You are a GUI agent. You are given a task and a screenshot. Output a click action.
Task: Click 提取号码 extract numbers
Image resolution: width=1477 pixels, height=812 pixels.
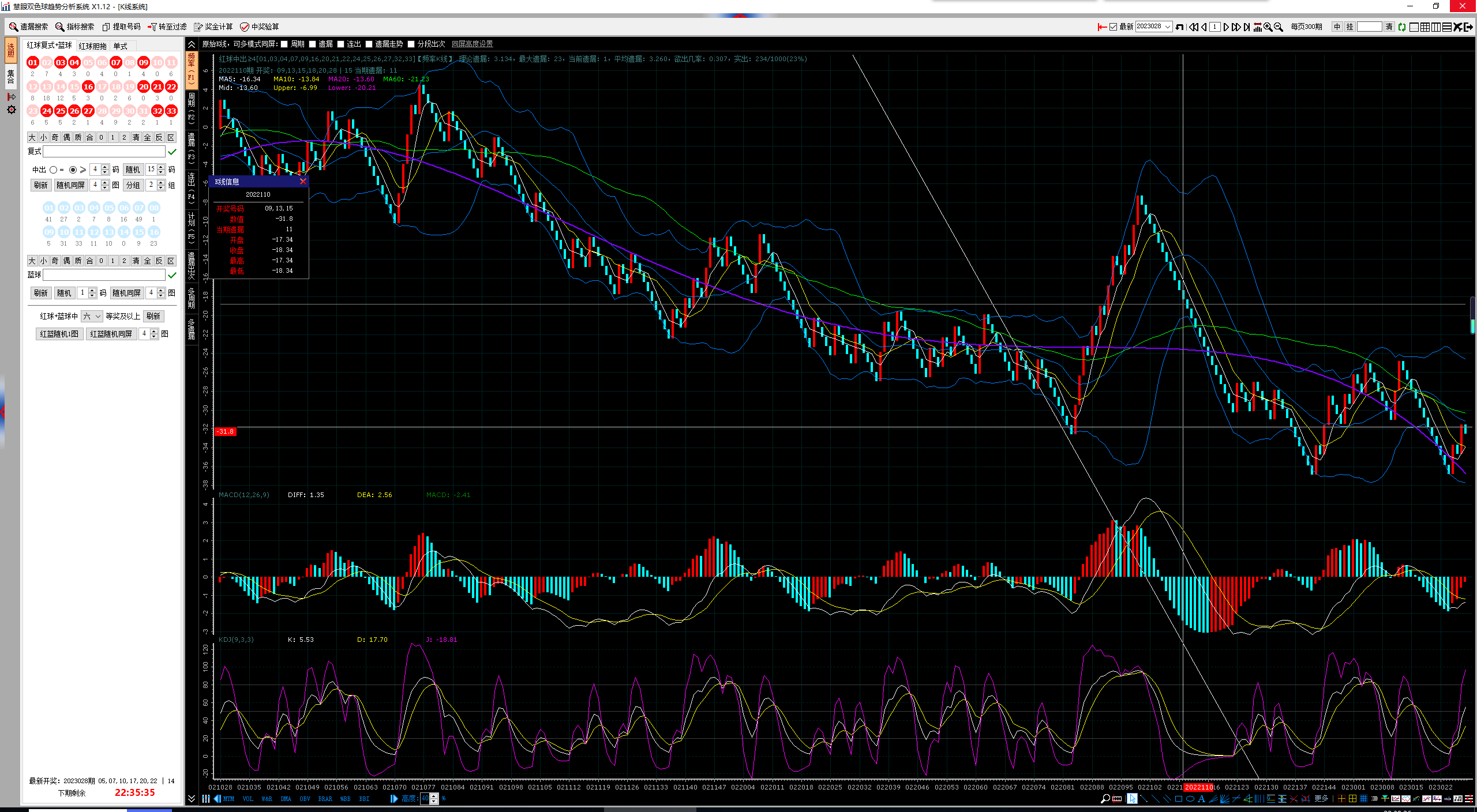point(121,27)
